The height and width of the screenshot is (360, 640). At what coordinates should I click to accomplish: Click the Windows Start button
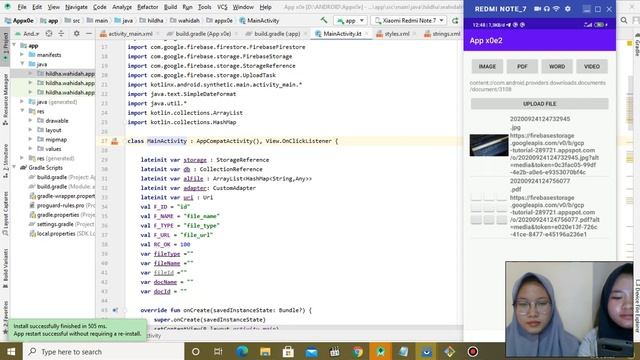[x=11, y=351]
